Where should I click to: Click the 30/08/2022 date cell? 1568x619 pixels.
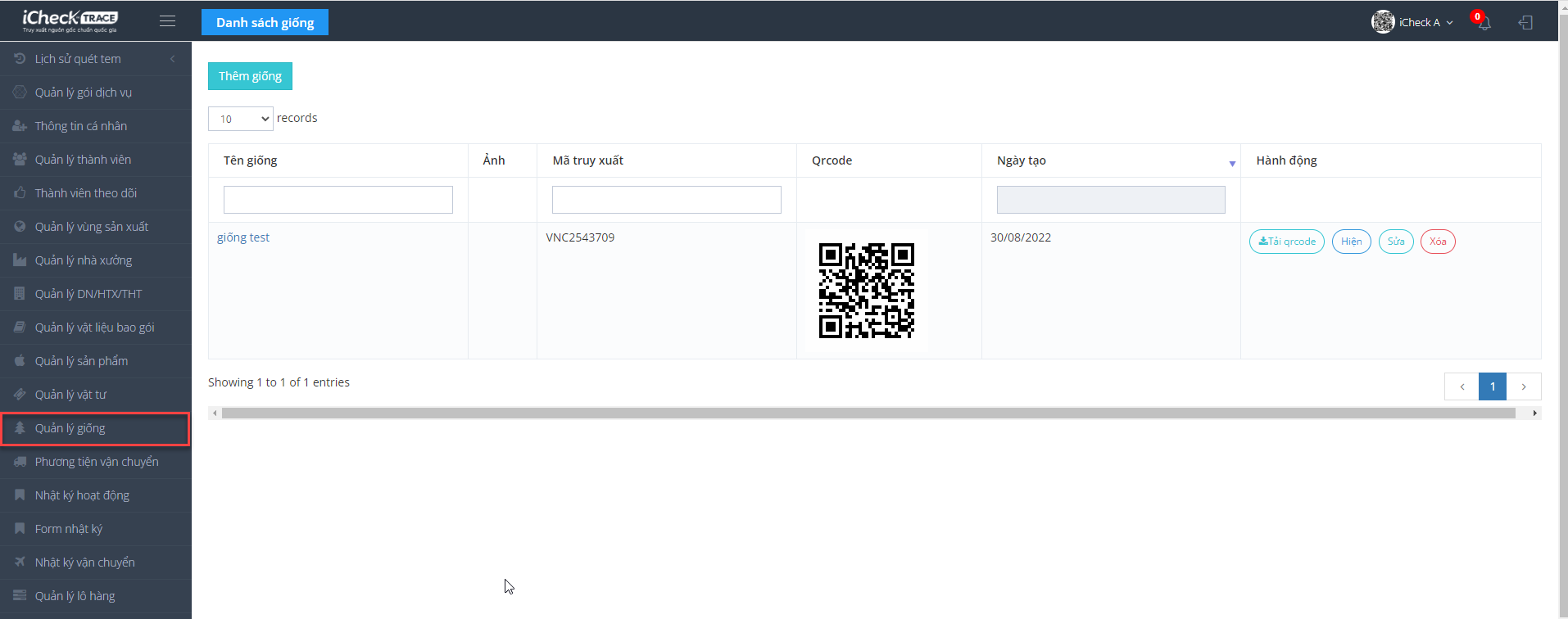pyautogui.click(x=1021, y=237)
